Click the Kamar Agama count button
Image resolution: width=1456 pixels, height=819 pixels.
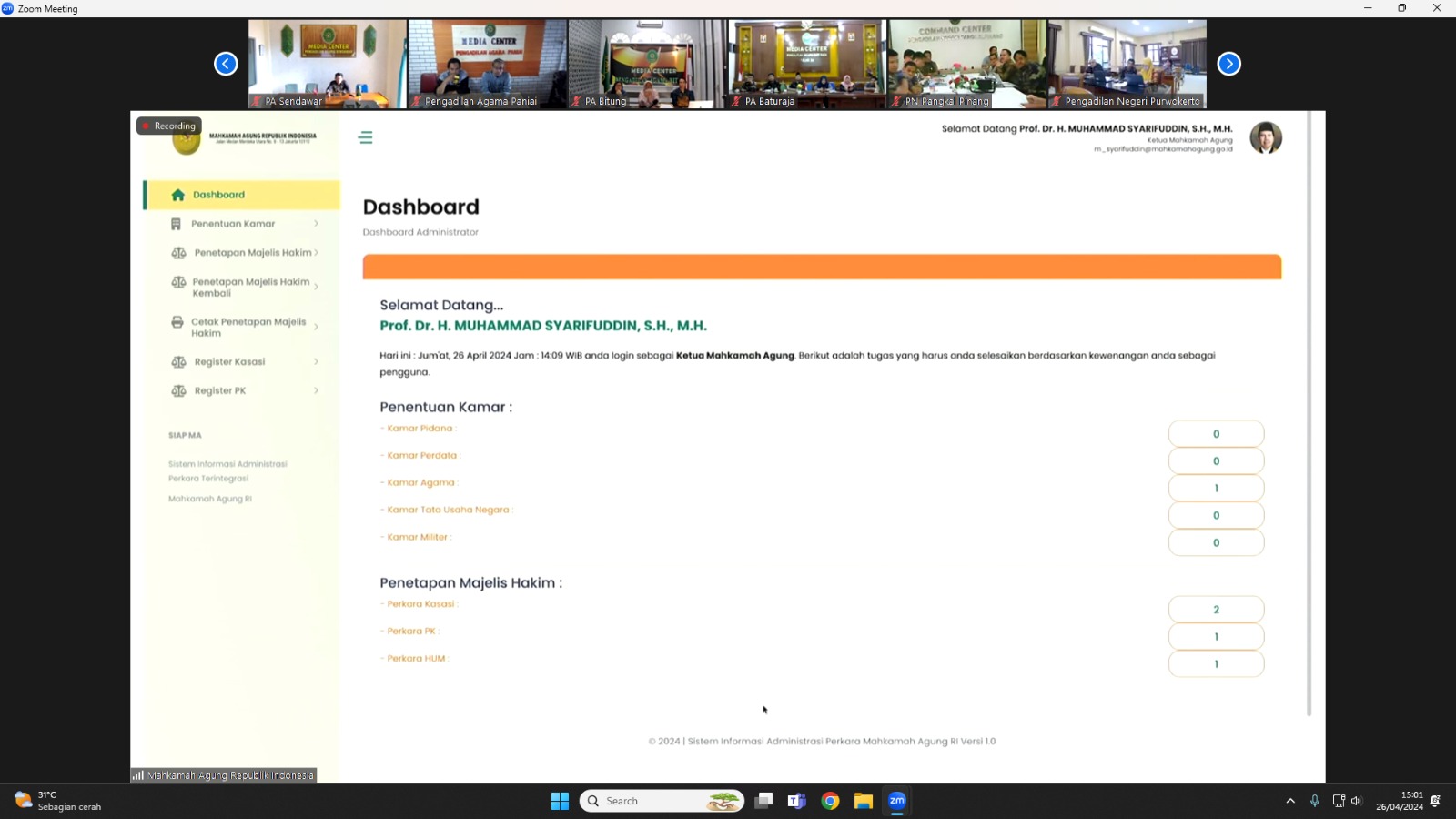(1216, 489)
